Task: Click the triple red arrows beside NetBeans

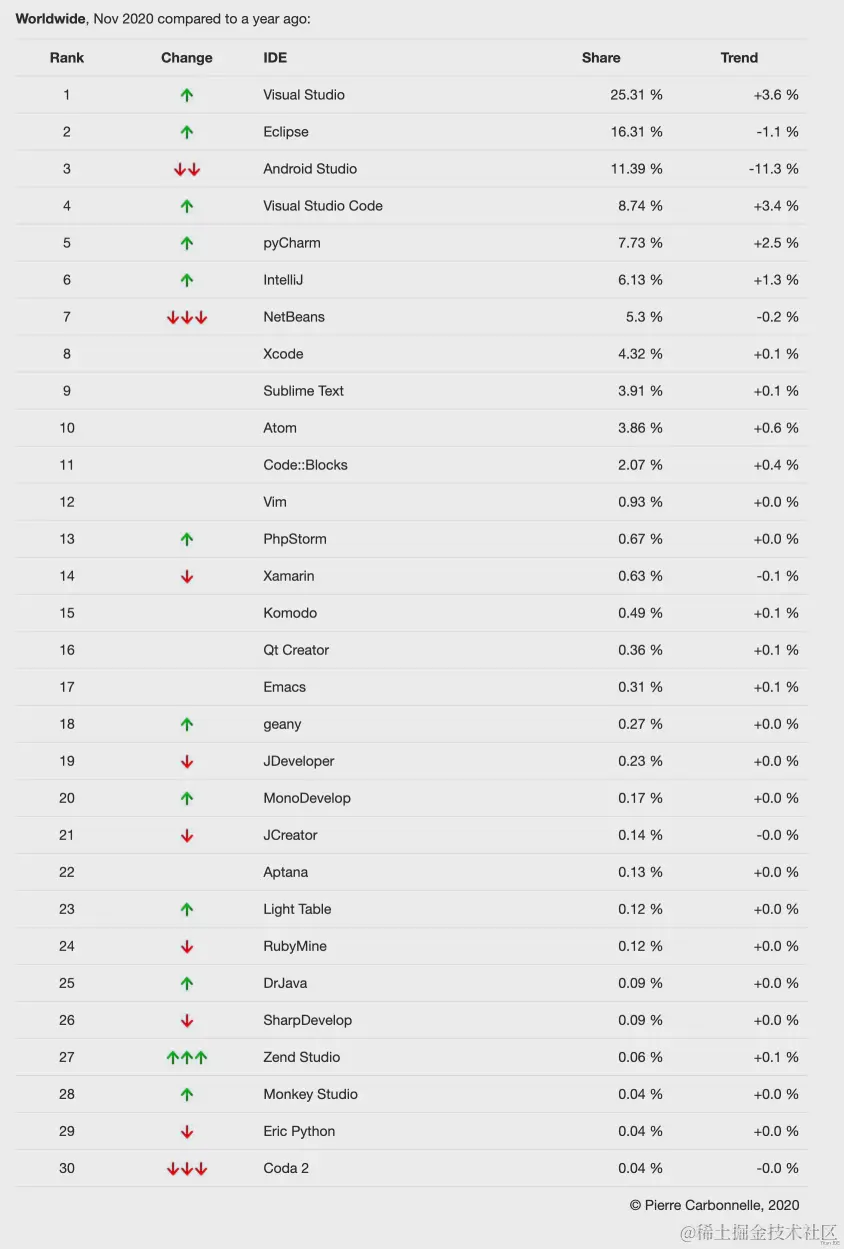Action: 187,317
